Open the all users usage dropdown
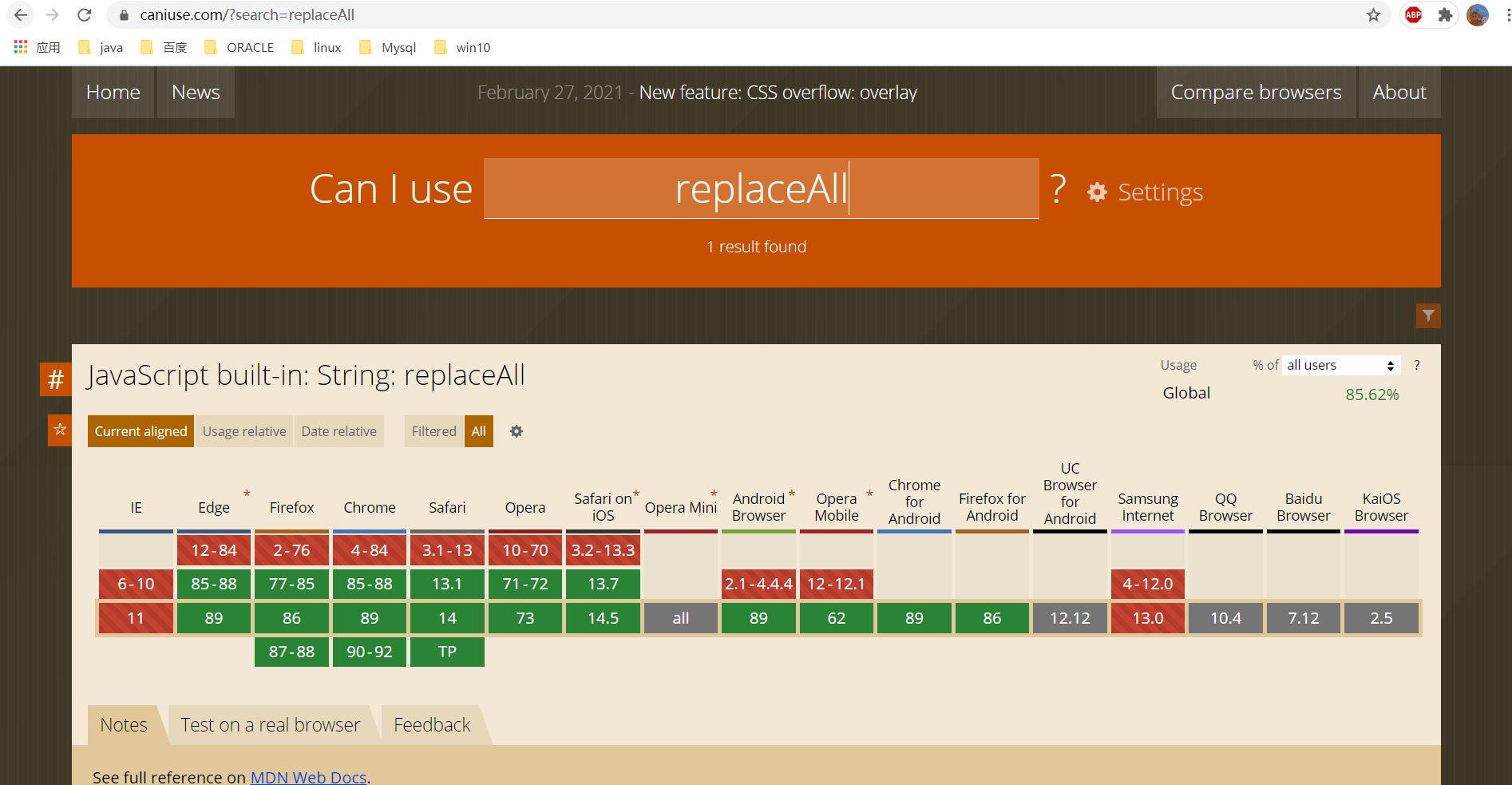Screen dimensions: 1512x785 click(x=1341, y=365)
